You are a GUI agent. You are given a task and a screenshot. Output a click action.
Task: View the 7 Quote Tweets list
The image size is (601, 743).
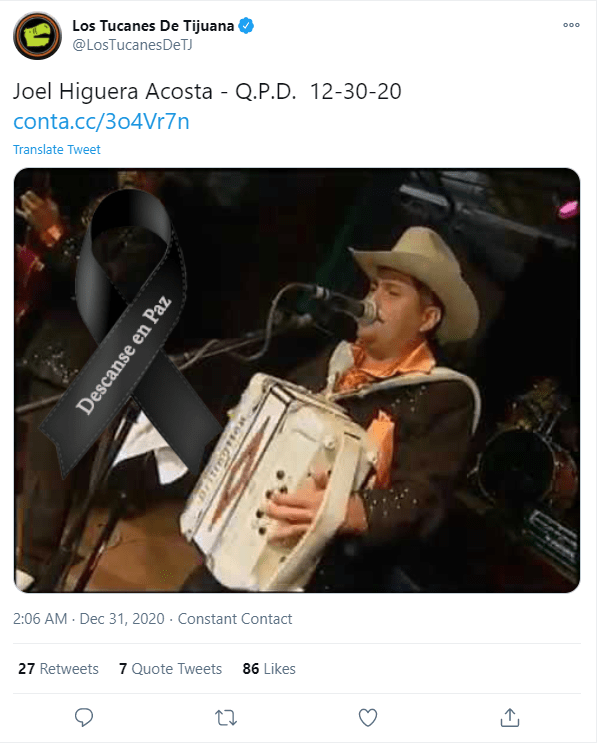pos(170,669)
